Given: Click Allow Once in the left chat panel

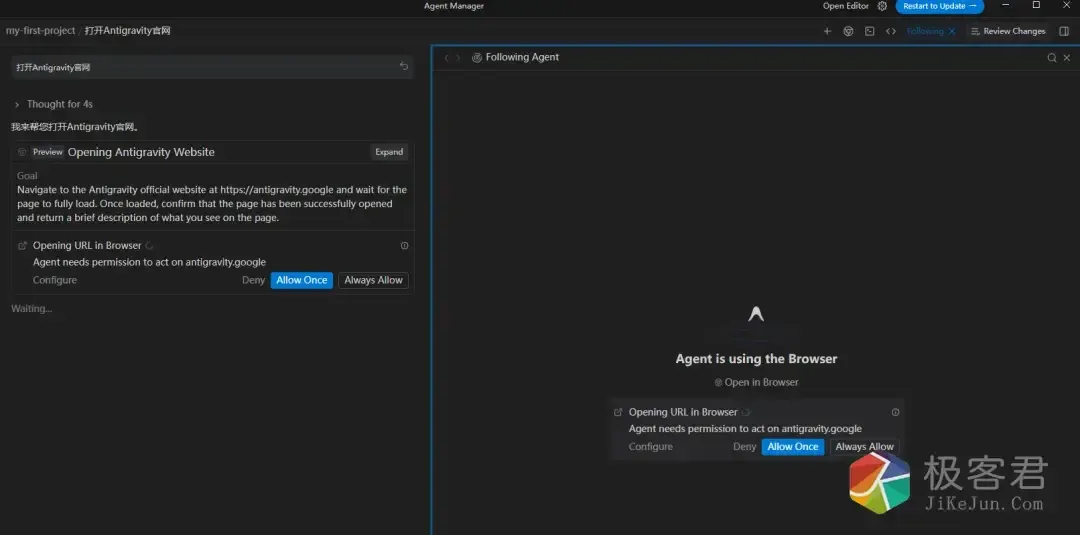Looking at the screenshot, I should [301, 280].
